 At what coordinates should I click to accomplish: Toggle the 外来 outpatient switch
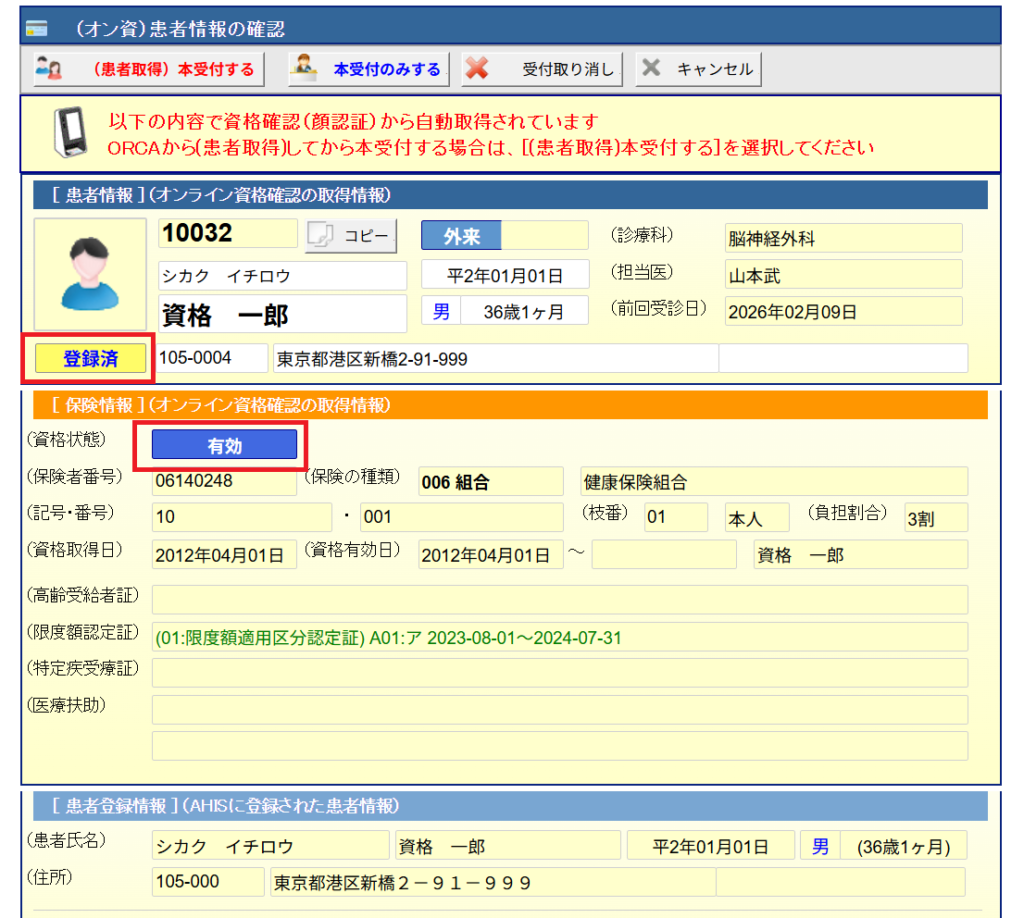[504, 236]
